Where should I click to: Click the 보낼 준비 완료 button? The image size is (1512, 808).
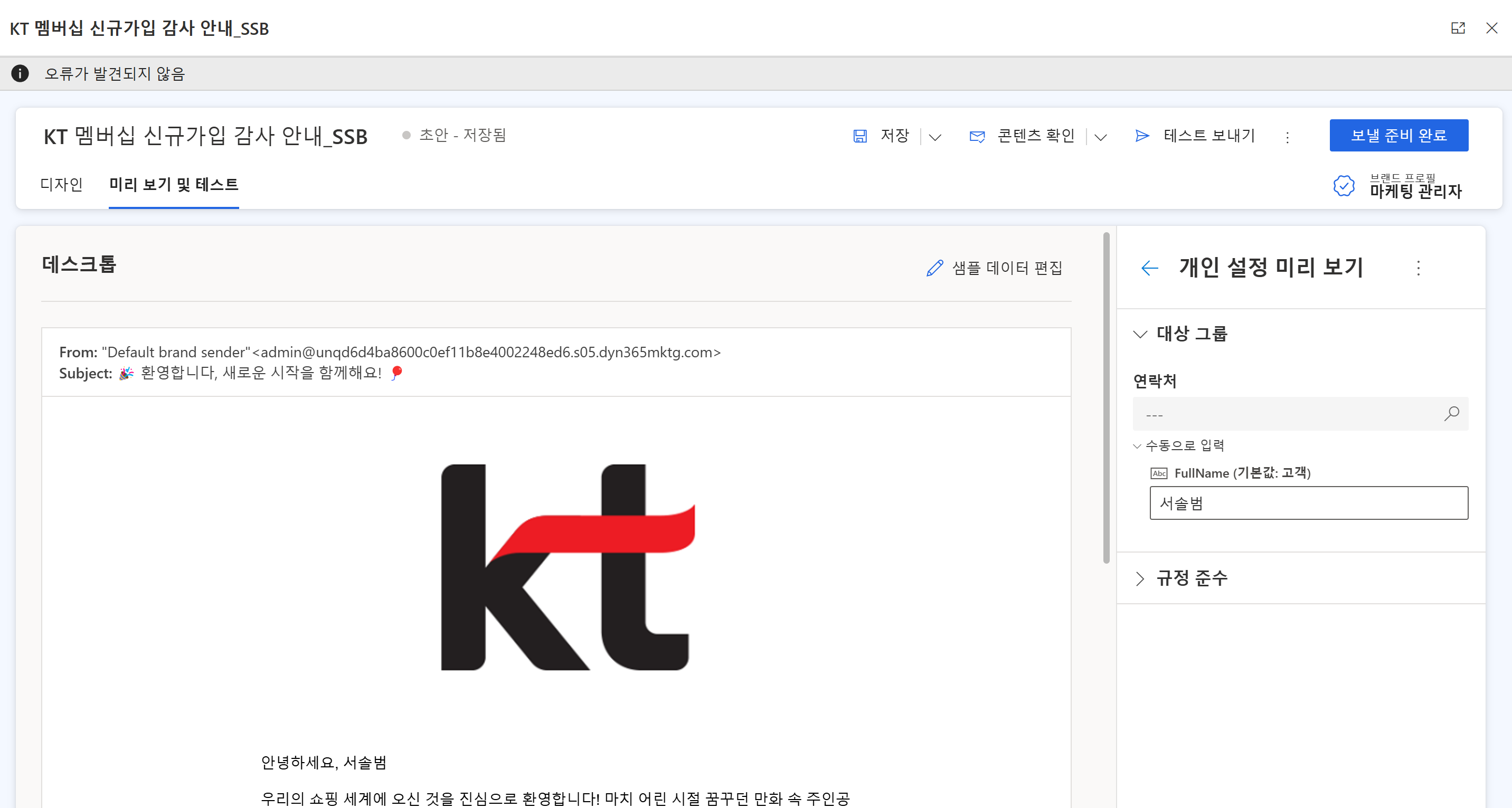pyautogui.click(x=1398, y=136)
